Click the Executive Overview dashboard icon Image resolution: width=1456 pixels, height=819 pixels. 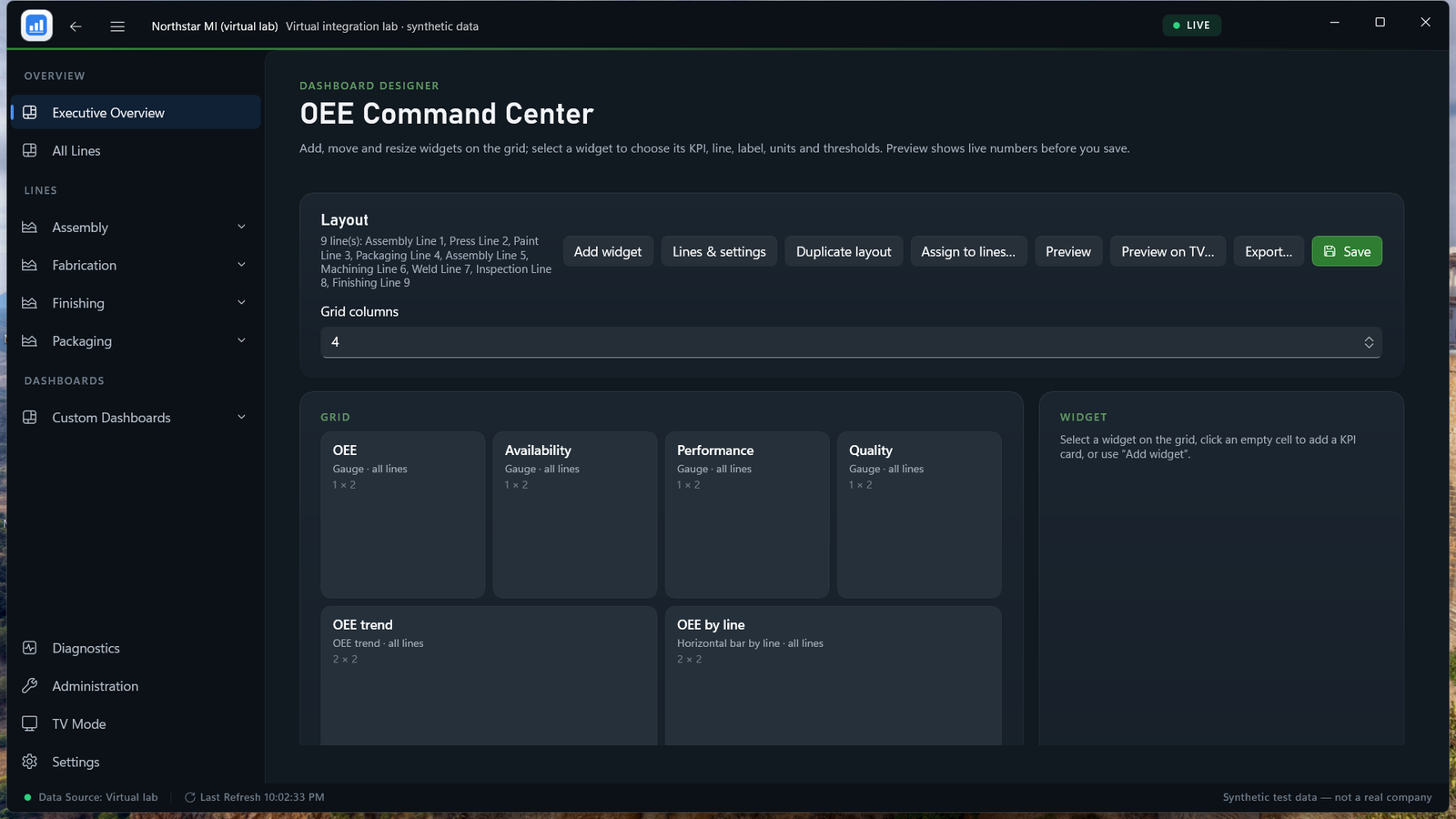[30, 113]
